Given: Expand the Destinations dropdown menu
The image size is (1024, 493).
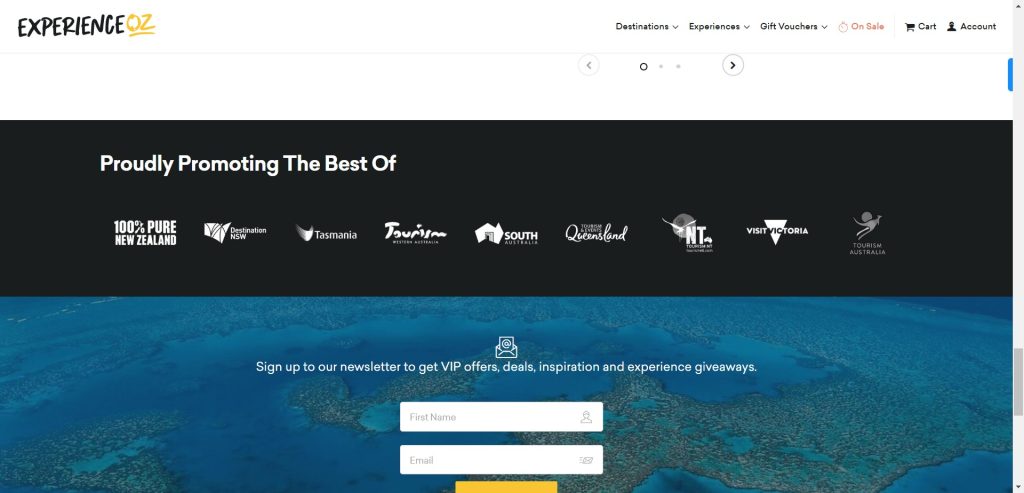Looking at the screenshot, I should 647,27.
